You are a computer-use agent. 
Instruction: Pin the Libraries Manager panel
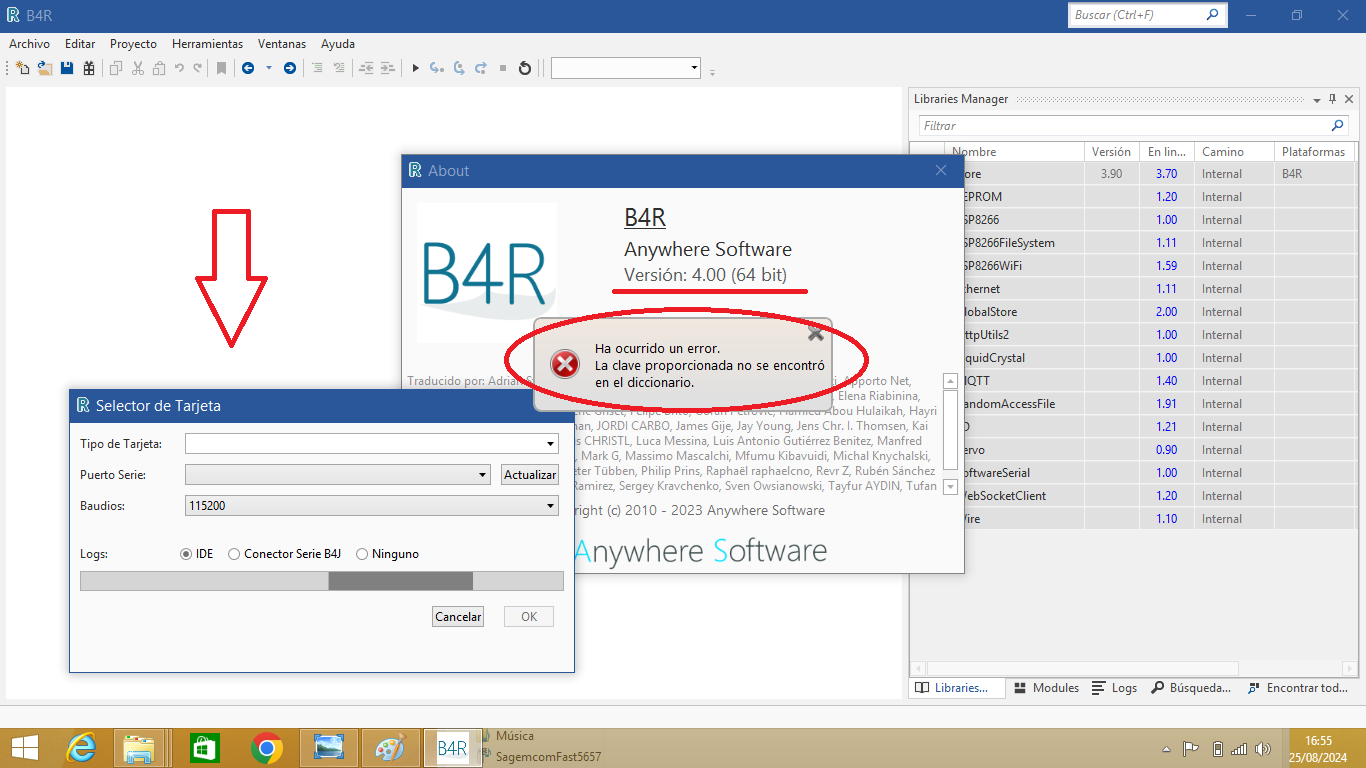pyautogui.click(x=1332, y=99)
